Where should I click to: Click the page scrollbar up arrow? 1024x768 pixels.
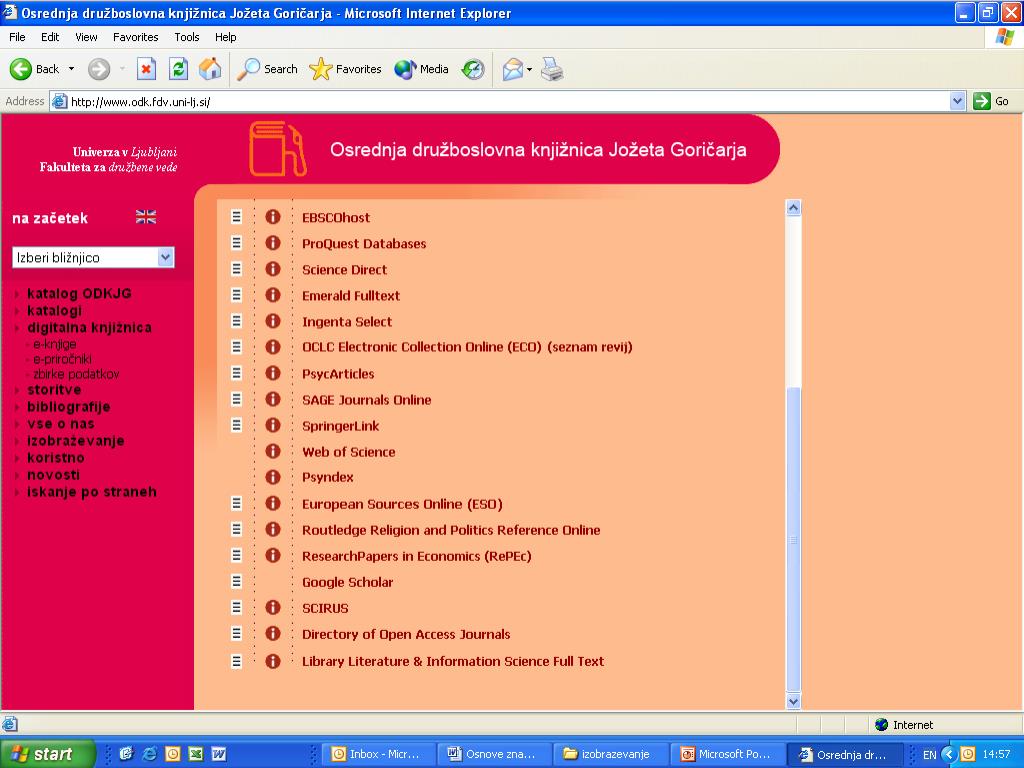(x=793, y=208)
